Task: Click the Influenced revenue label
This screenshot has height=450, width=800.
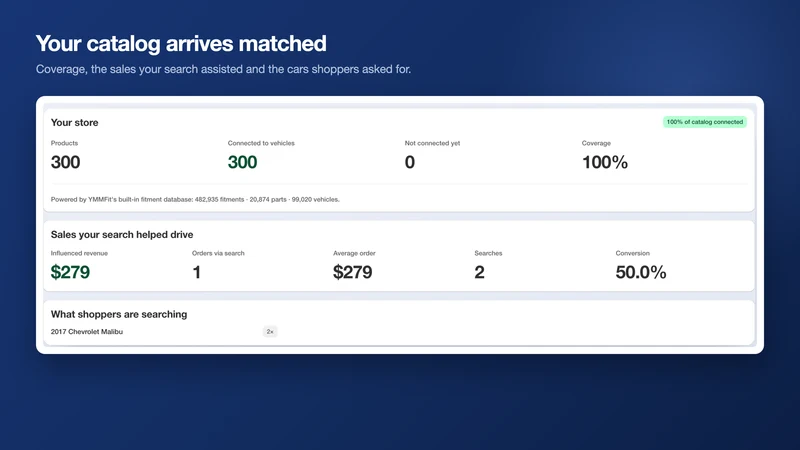Action: tap(79, 253)
